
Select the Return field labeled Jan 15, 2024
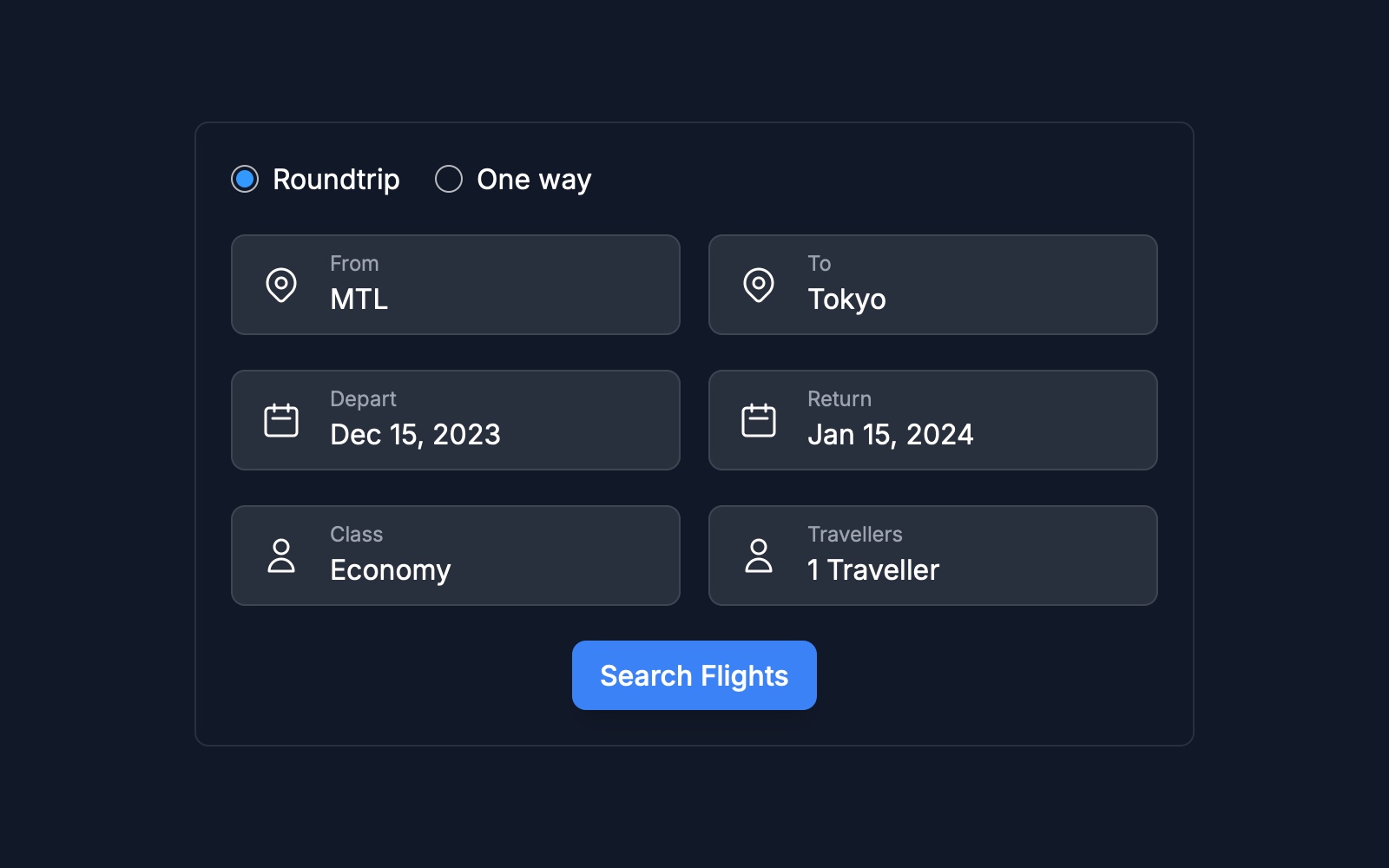coord(932,419)
